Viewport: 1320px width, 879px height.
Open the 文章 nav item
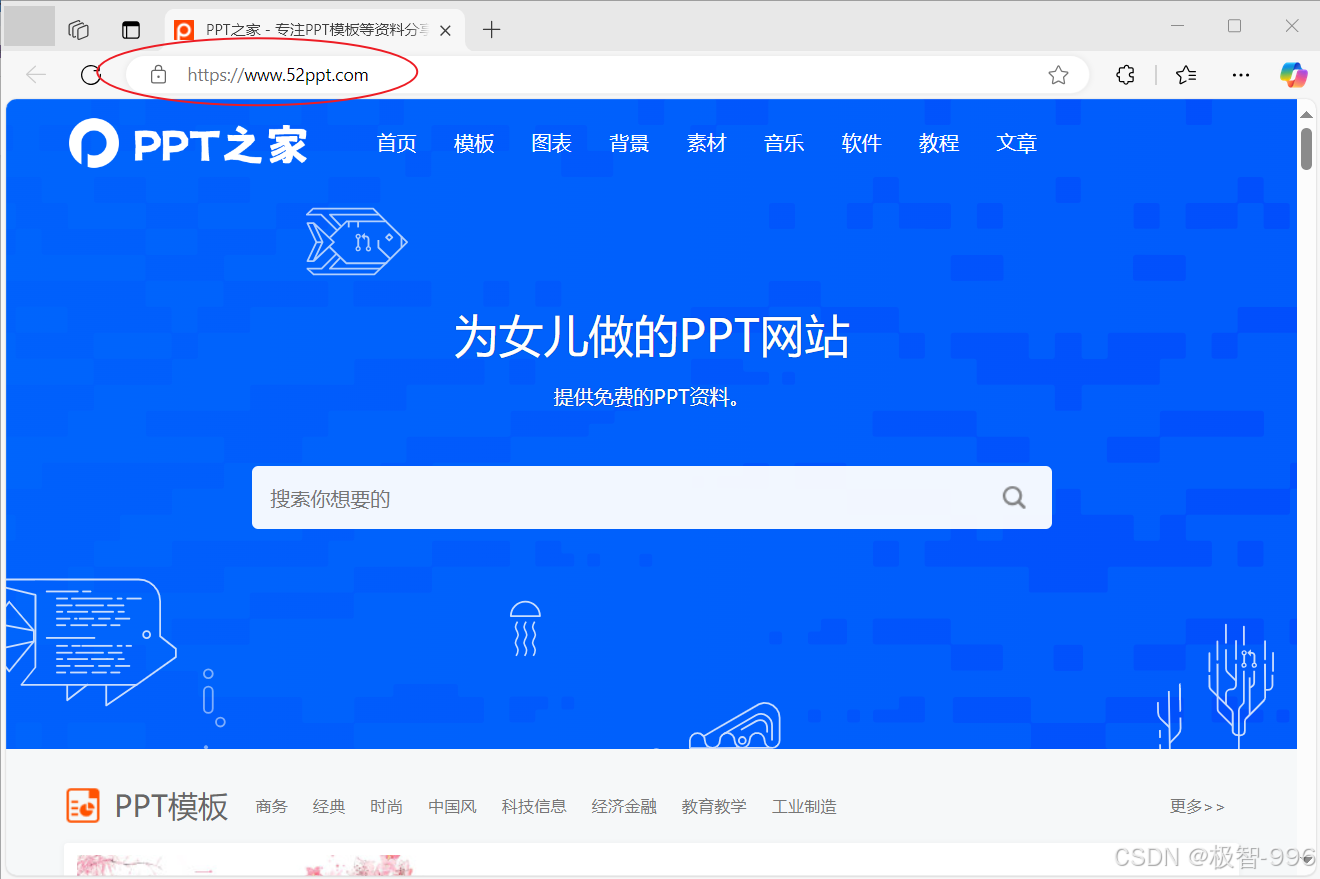(1016, 143)
